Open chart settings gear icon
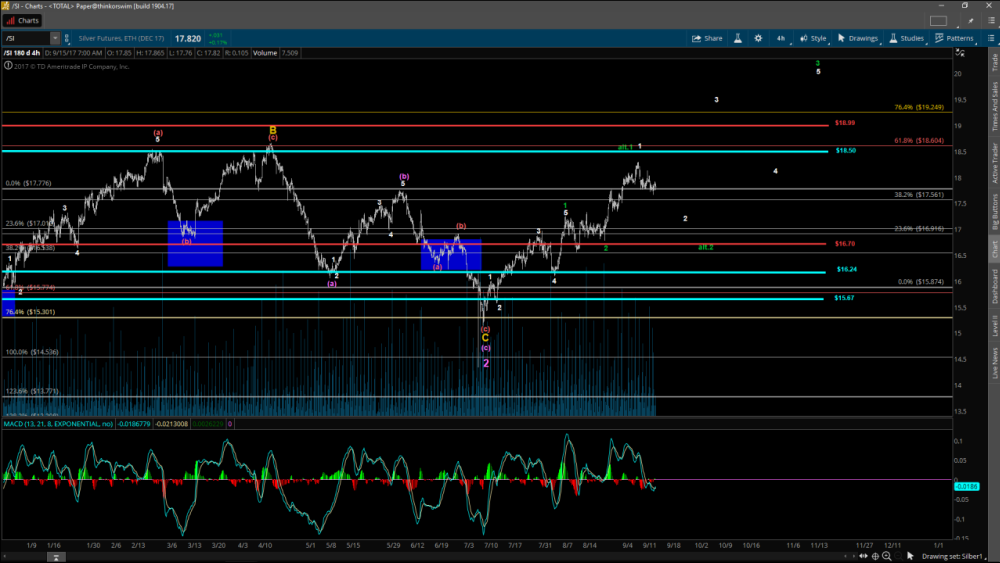This screenshot has width=1000, height=563. click(758, 38)
